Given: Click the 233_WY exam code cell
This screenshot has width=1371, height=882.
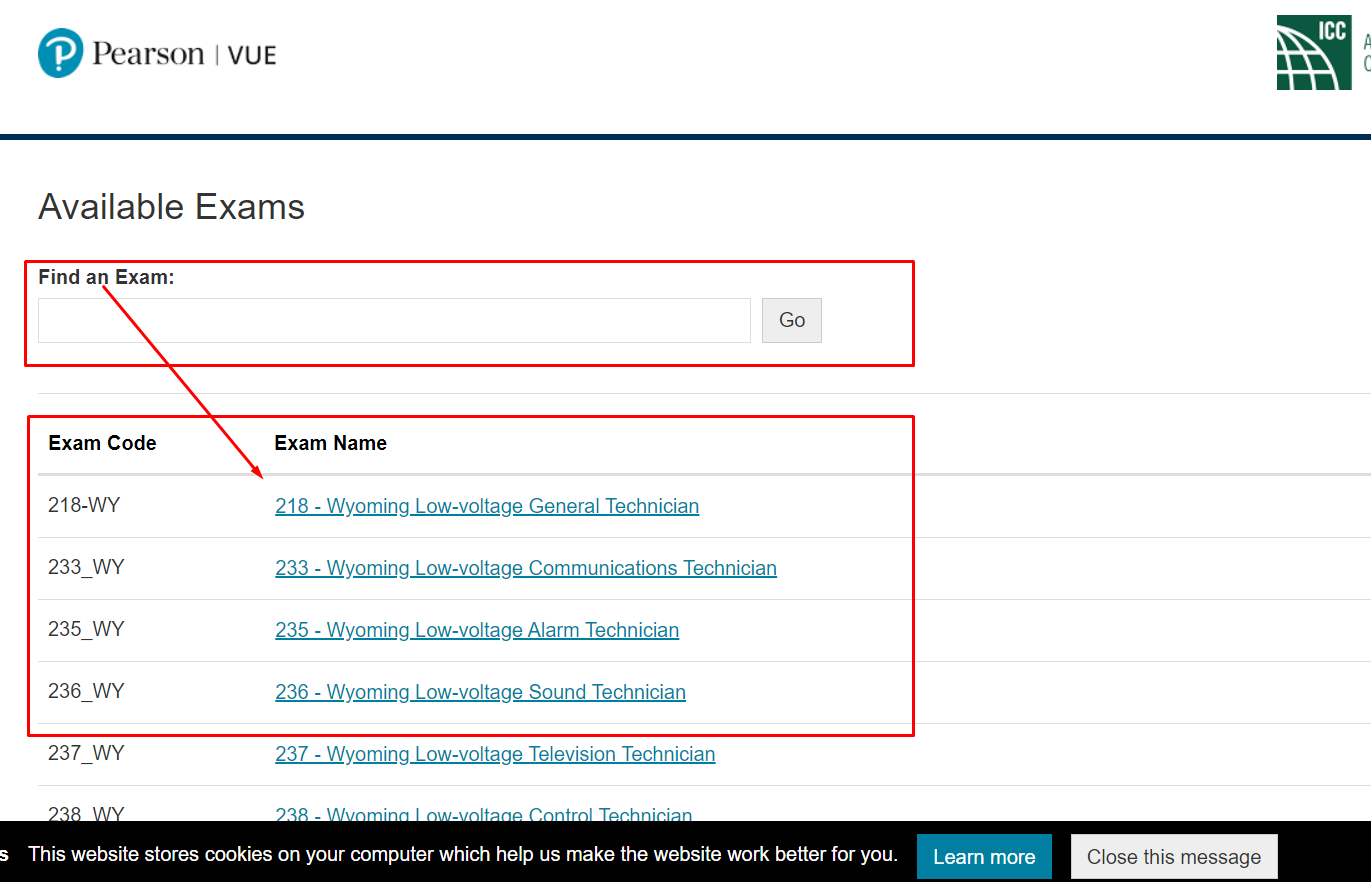Looking at the screenshot, I should click(86, 567).
